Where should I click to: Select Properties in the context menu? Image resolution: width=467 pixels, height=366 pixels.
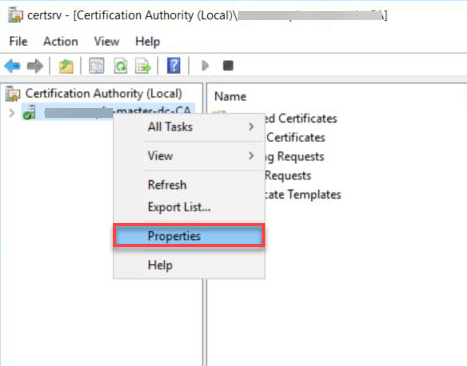189,236
